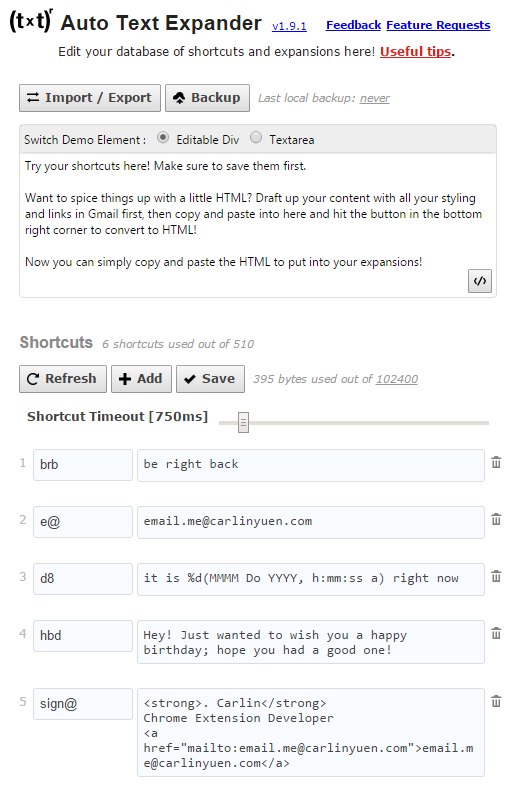
Task: Click the Auto Text Expander logo
Action: coord(31,21)
